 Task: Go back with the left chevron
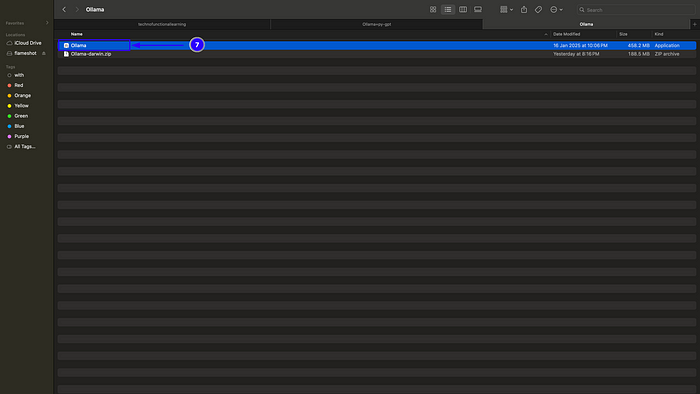pyautogui.click(x=64, y=9)
